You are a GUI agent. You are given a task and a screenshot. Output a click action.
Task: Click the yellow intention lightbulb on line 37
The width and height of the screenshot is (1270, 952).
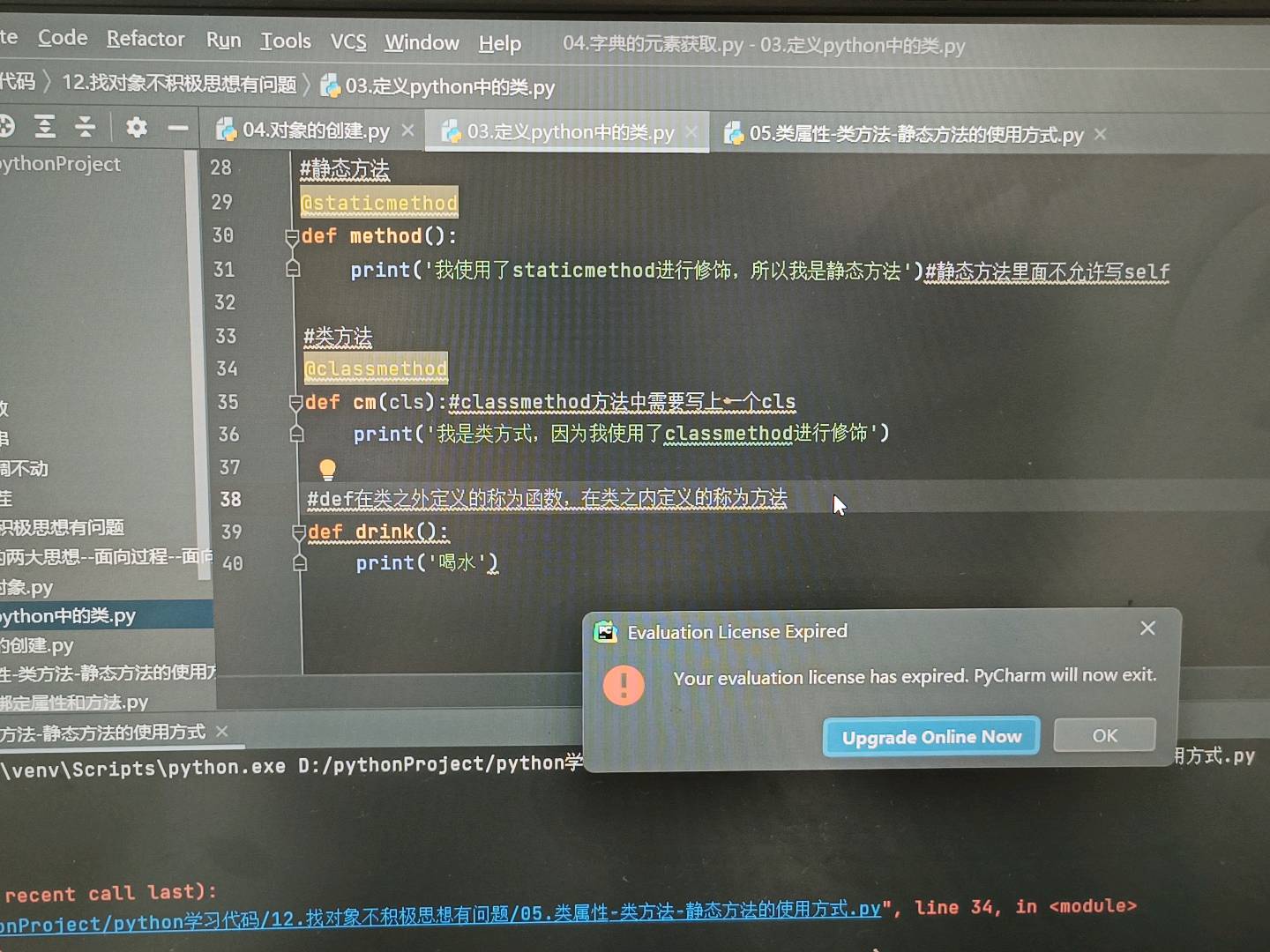click(x=327, y=469)
